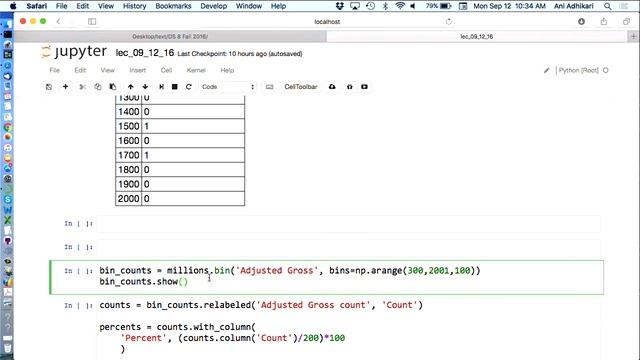This screenshot has width=640, height=360.
Task: Select the lec_09_12_16 tab
Action: 477,36
